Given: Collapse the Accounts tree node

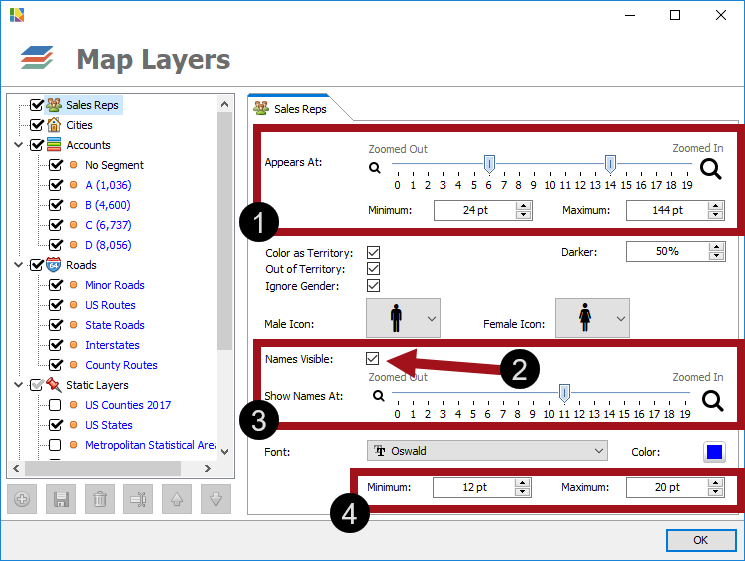Looking at the screenshot, I should pos(18,145).
